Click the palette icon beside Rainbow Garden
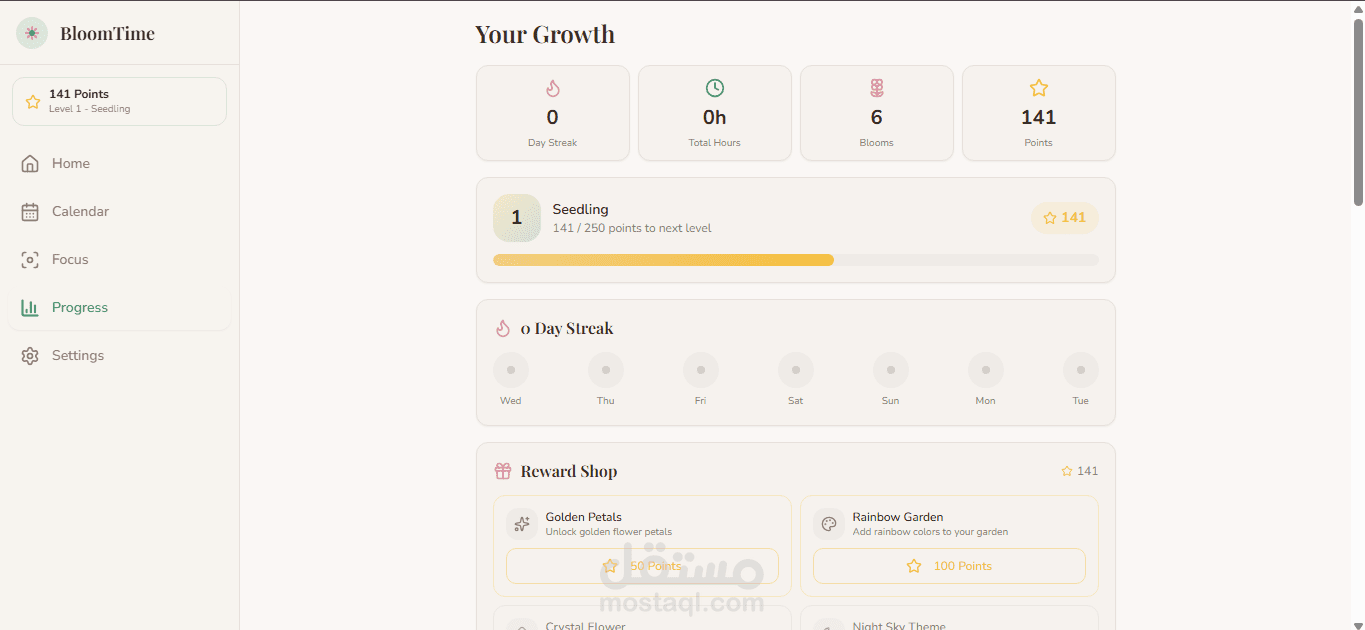 click(829, 524)
